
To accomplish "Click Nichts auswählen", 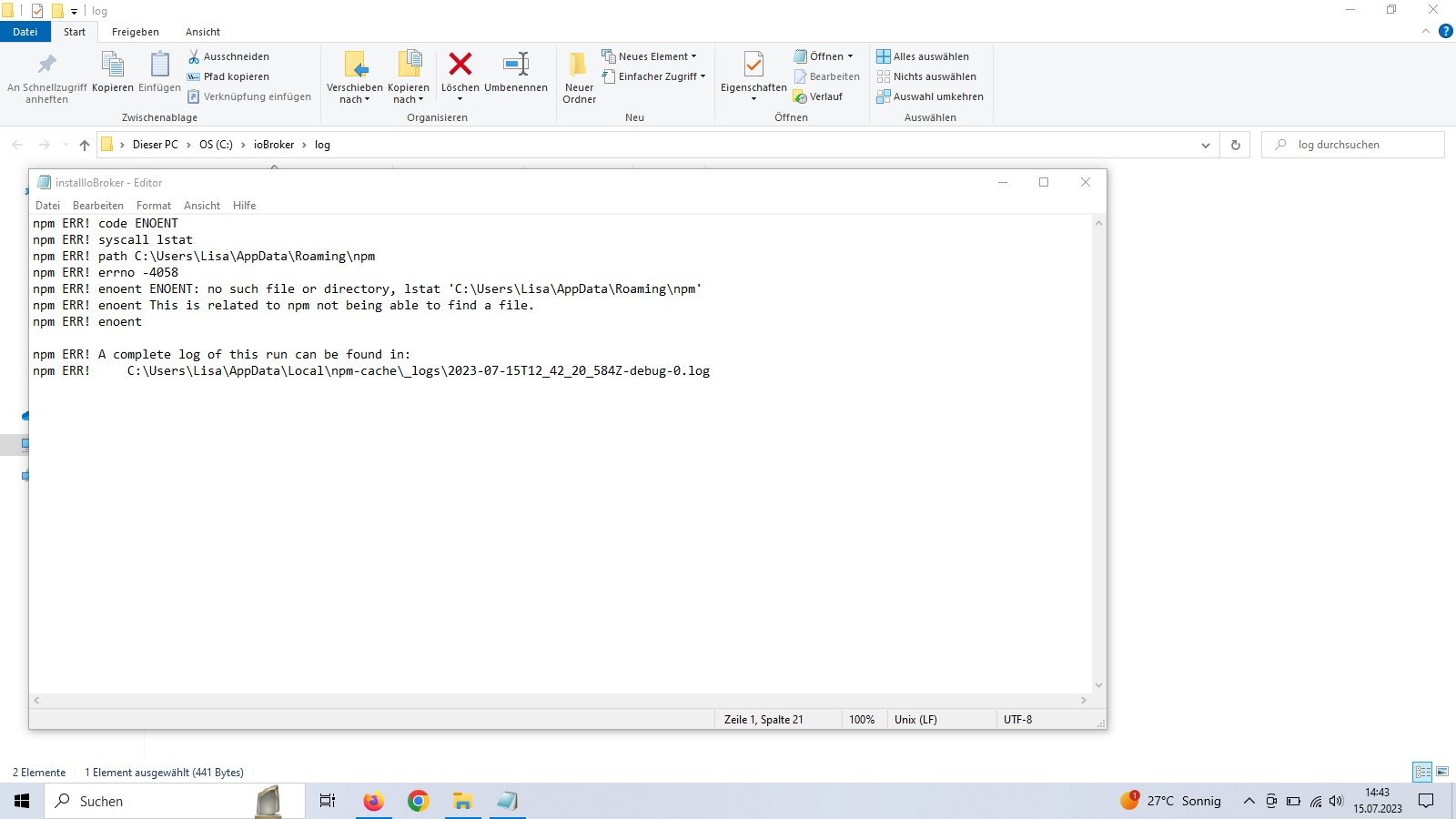I will [x=926, y=76].
